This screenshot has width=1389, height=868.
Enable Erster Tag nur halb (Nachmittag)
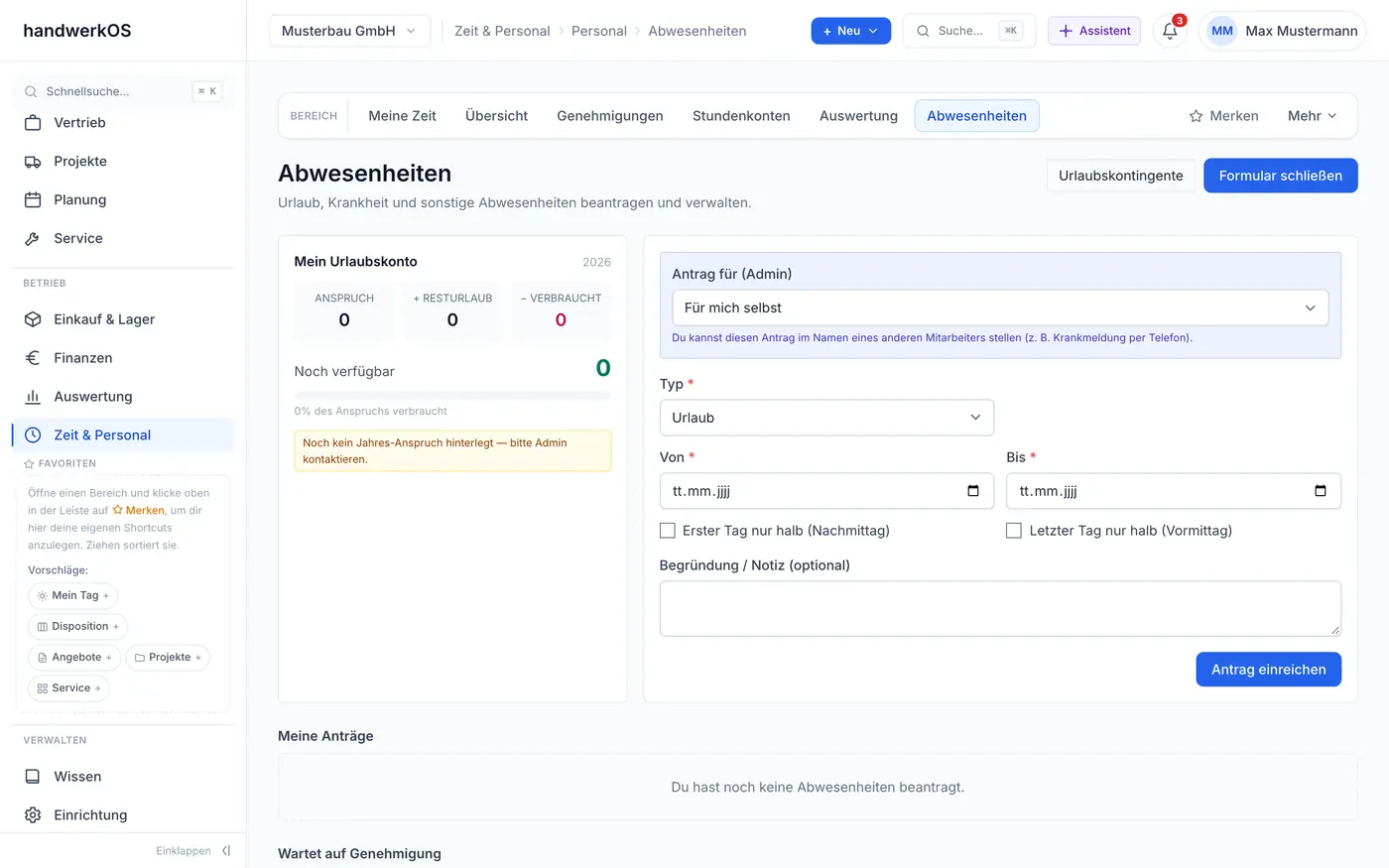click(x=668, y=531)
